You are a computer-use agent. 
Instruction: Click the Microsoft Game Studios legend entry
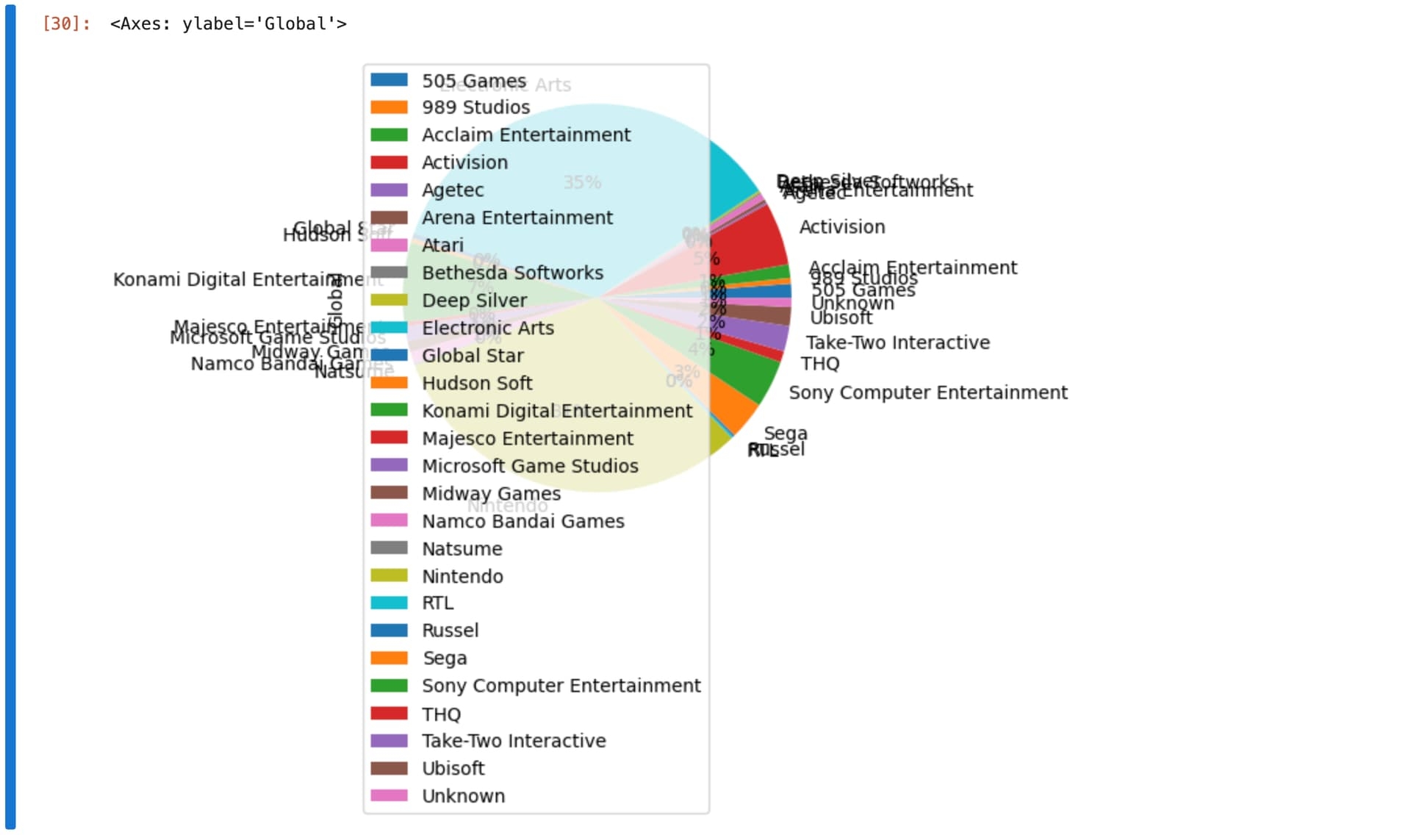[530, 466]
